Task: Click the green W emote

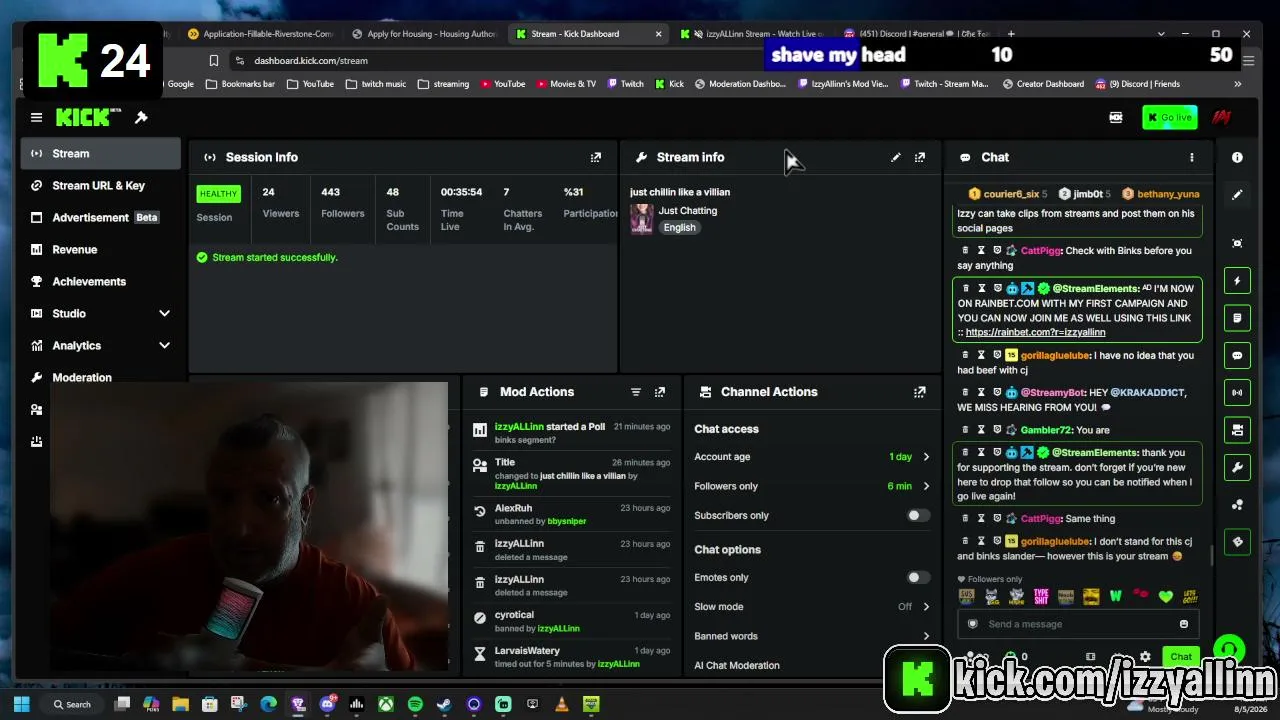Action: [1116, 597]
